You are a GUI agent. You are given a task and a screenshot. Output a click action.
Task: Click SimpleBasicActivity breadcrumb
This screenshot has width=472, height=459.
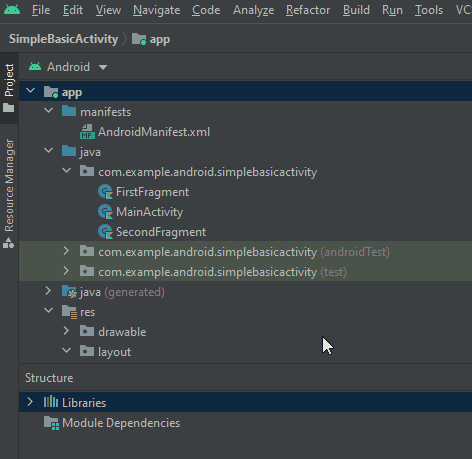pyautogui.click(x=63, y=39)
